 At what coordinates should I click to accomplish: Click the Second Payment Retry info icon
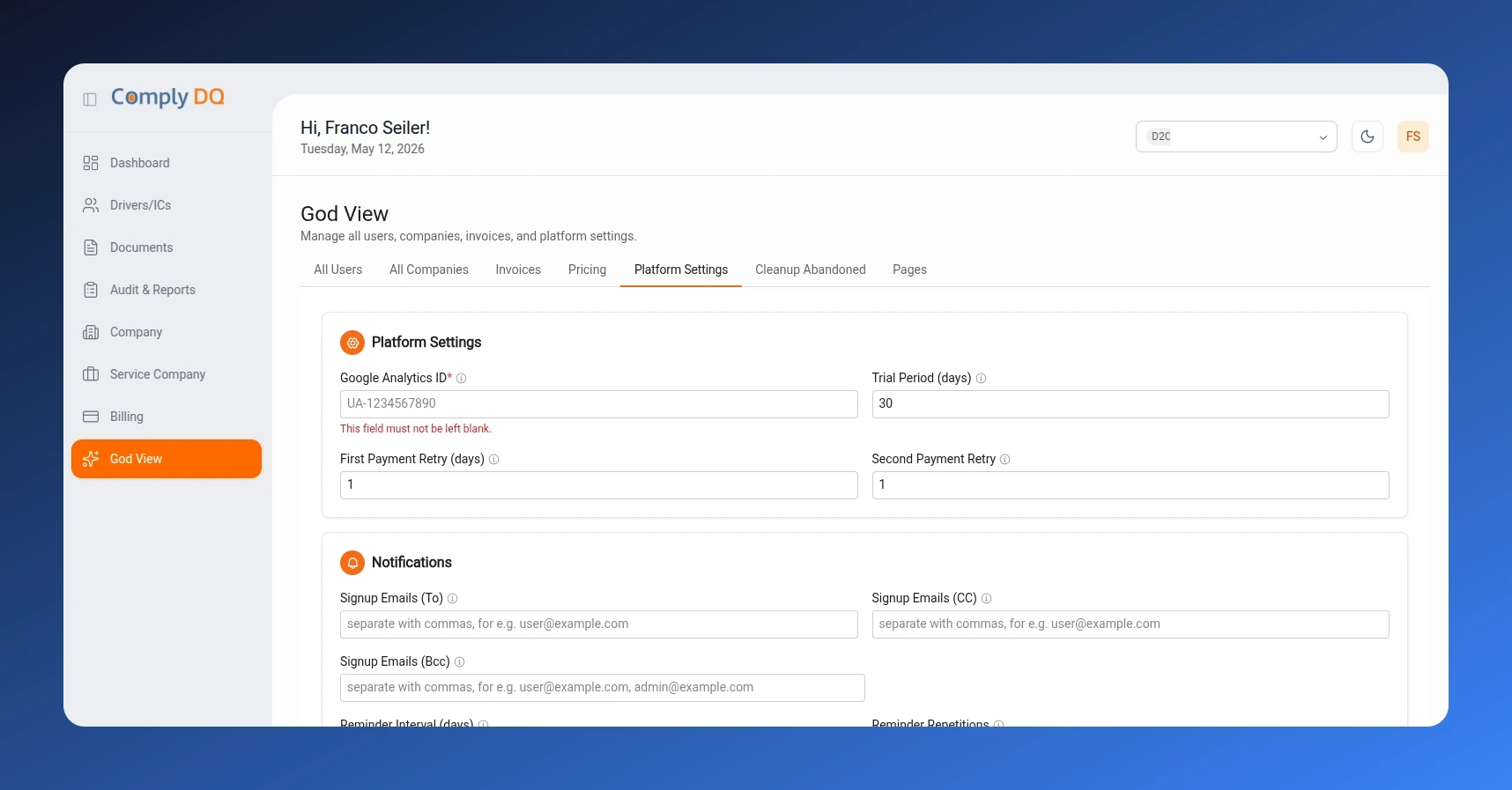tap(1004, 460)
